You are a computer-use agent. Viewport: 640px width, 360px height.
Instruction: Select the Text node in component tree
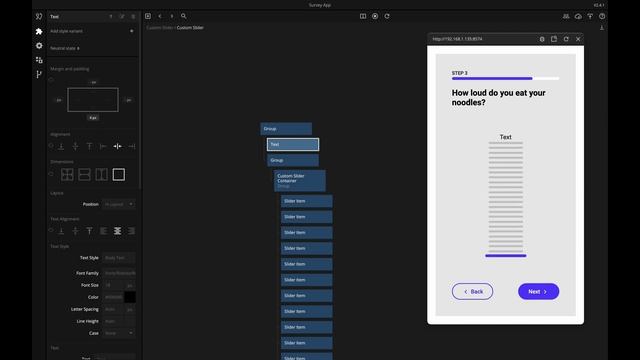tap(293, 144)
